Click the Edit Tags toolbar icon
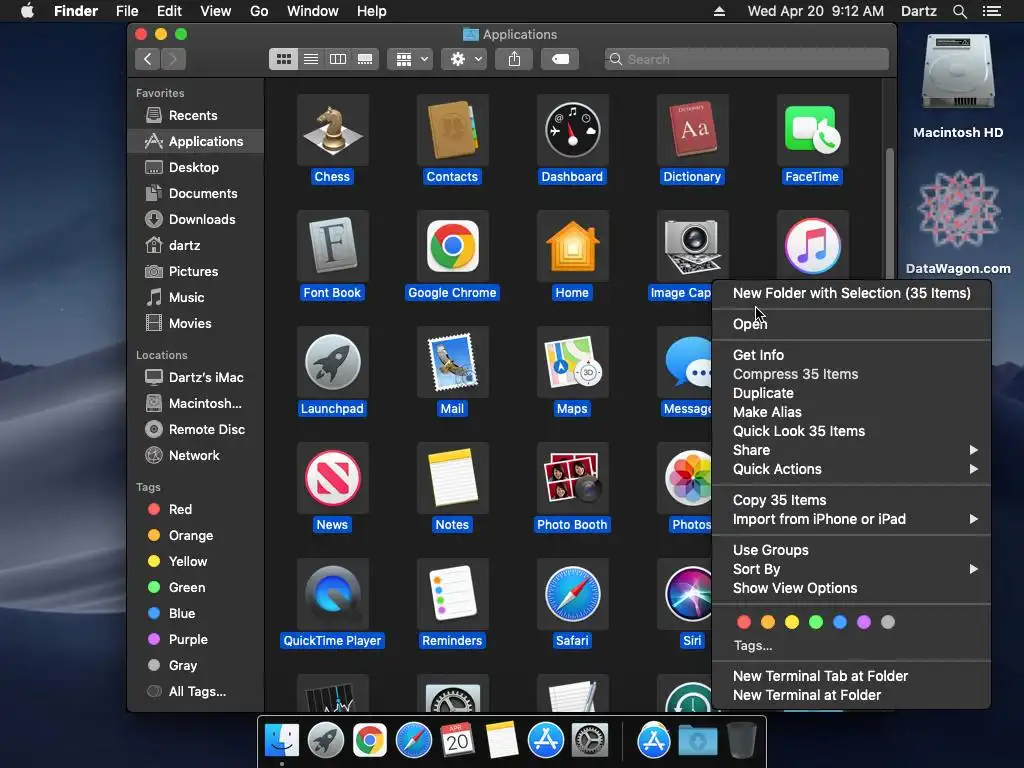Screen dimensions: 1024x768 560,59
